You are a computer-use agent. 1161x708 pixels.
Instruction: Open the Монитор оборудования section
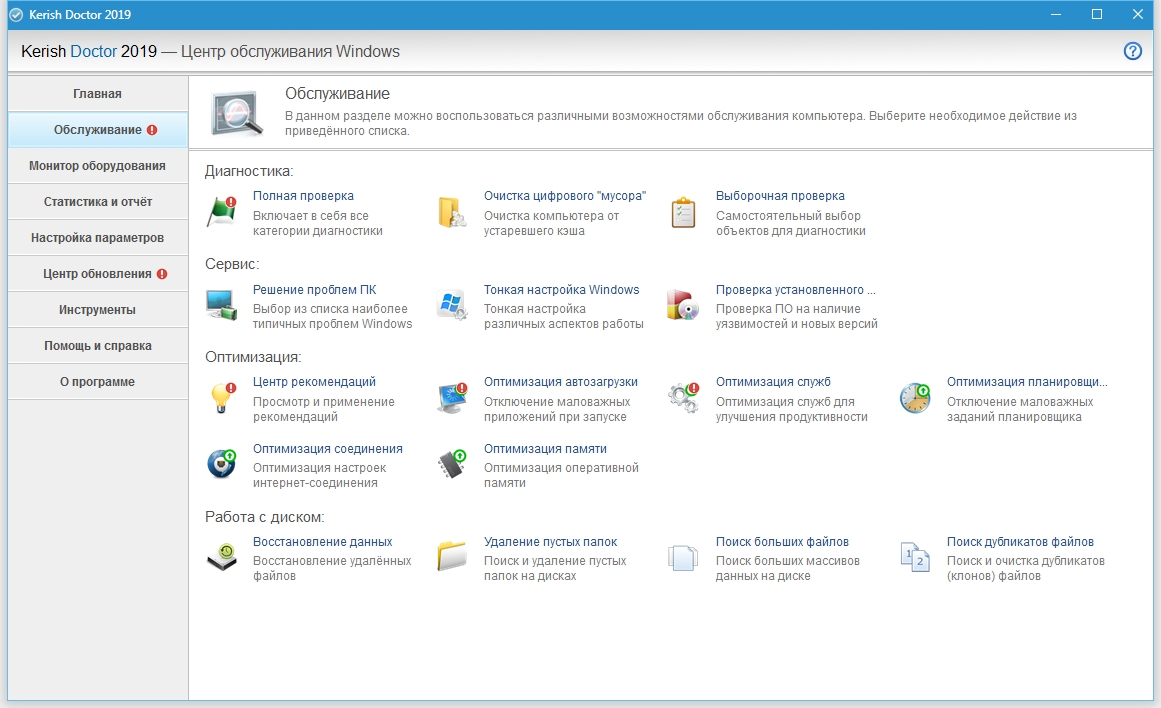point(97,166)
